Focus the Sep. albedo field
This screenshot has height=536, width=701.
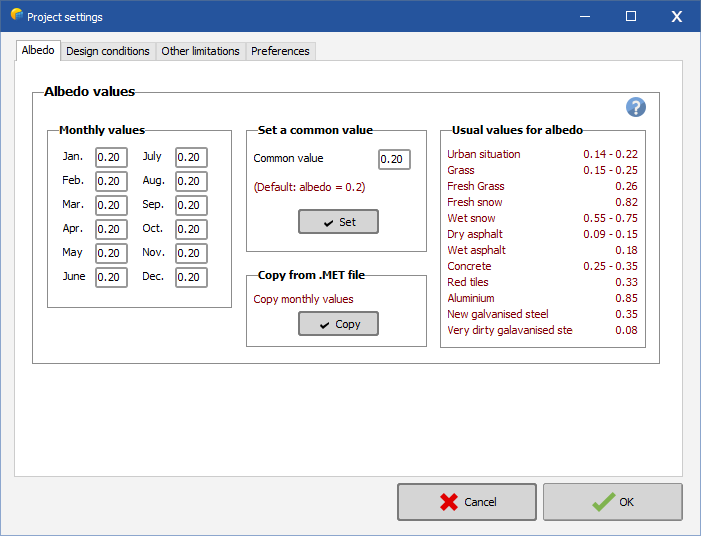pos(191,205)
